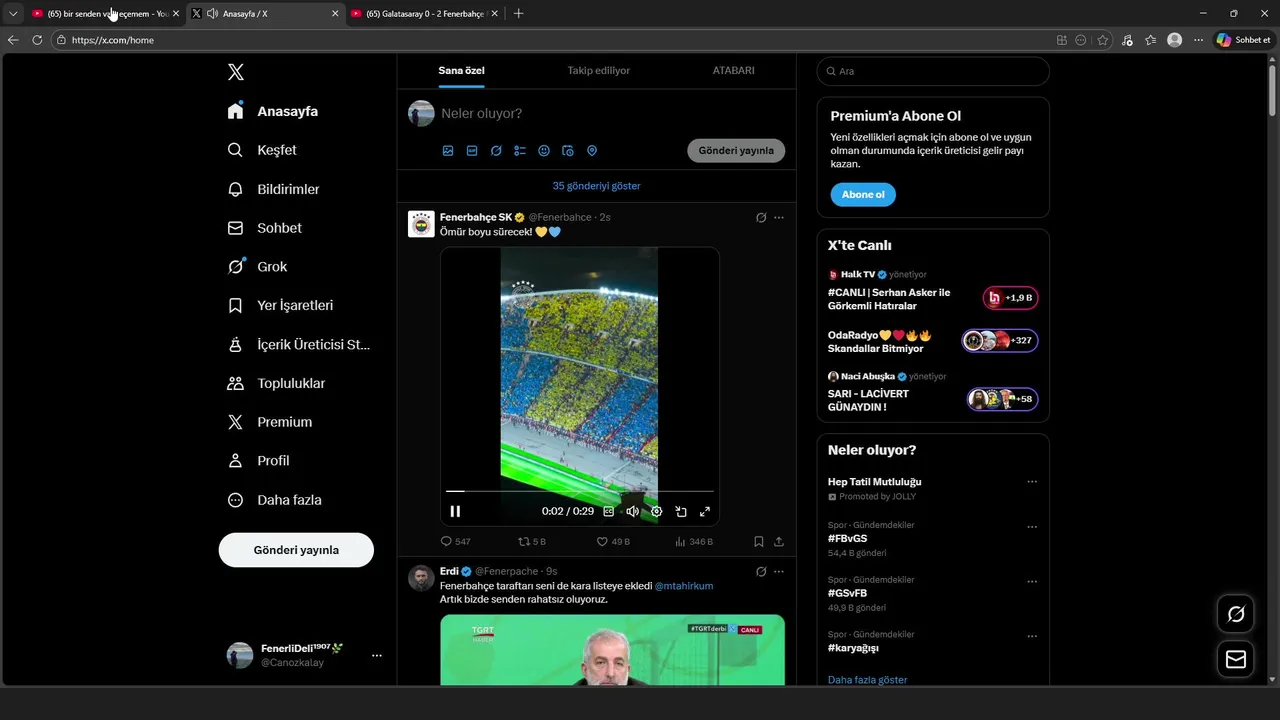The width and height of the screenshot is (1280, 720).
Task: Click composer Gönderi yayınla button
Action: click(736, 151)
